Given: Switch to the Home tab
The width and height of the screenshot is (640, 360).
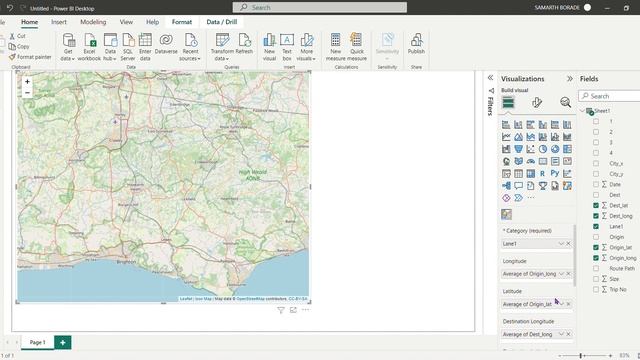Looking at the screenshot, I should [29, 22].
